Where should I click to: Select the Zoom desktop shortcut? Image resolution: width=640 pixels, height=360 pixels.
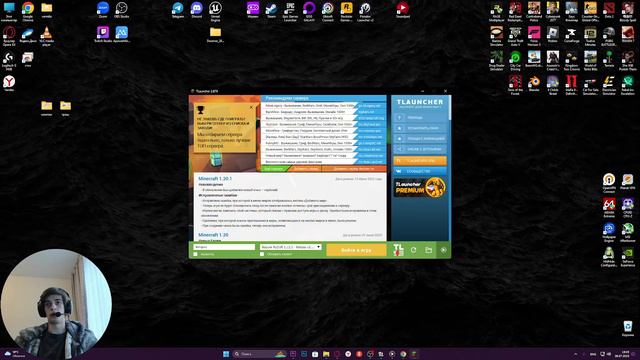point(103,10)
